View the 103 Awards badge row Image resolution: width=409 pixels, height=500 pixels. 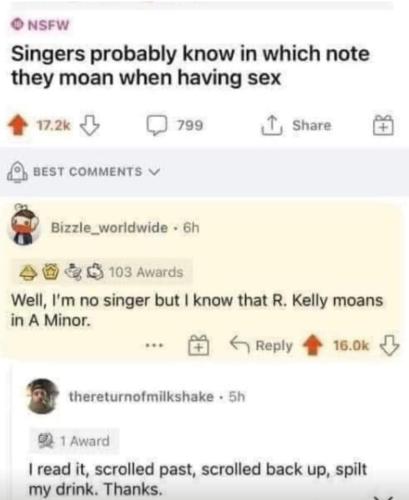coord(102,272)
